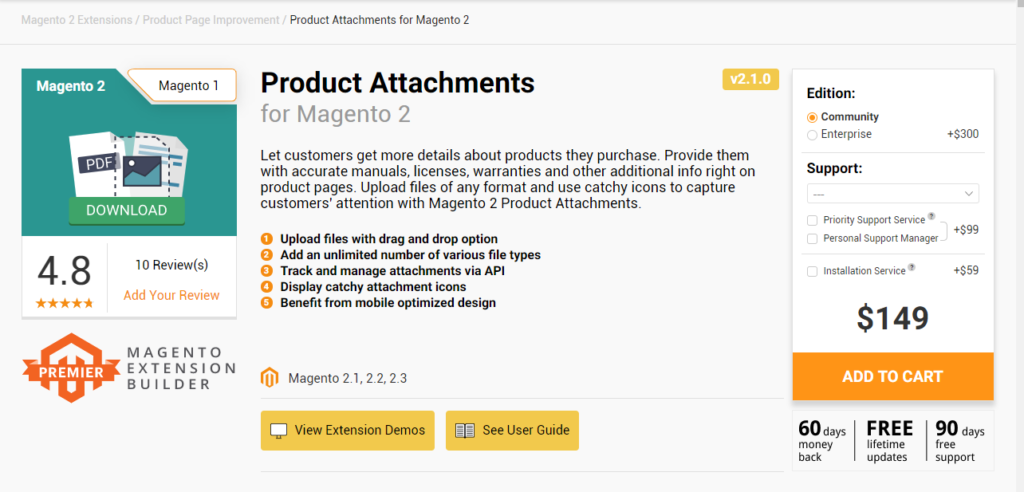
Task: Click the info icon next to Priority Support Service
Action: click(x=931, y=216)
